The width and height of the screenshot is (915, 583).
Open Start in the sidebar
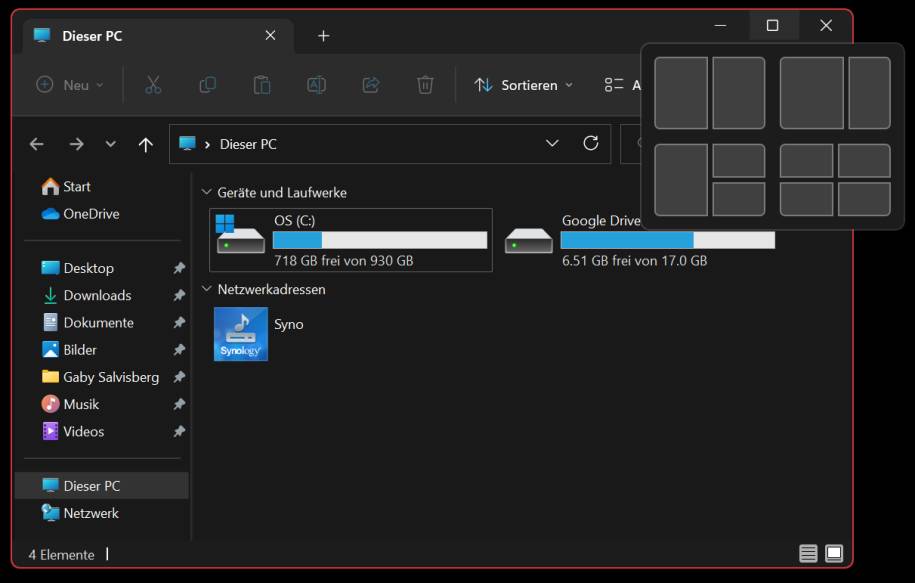(x=66, y=186)
